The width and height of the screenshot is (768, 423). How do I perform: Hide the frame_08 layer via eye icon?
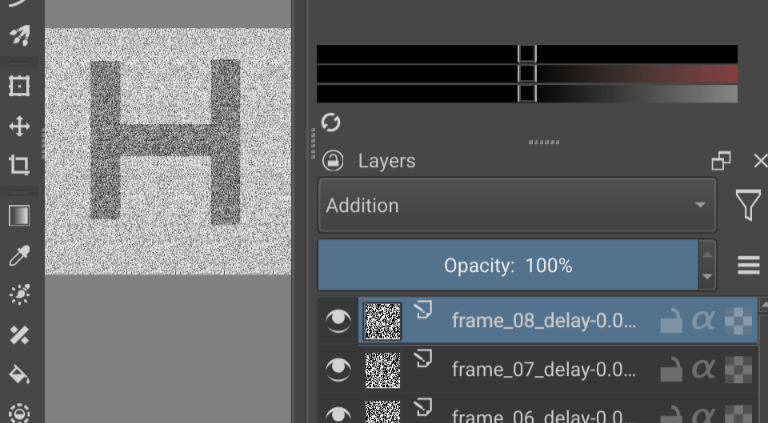[338, 321]
